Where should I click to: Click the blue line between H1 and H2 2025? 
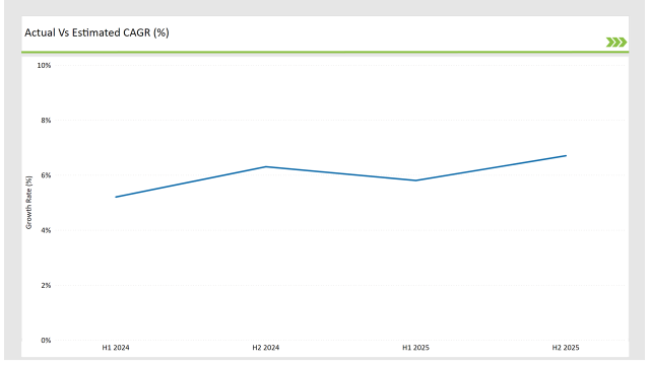(491, 168)
